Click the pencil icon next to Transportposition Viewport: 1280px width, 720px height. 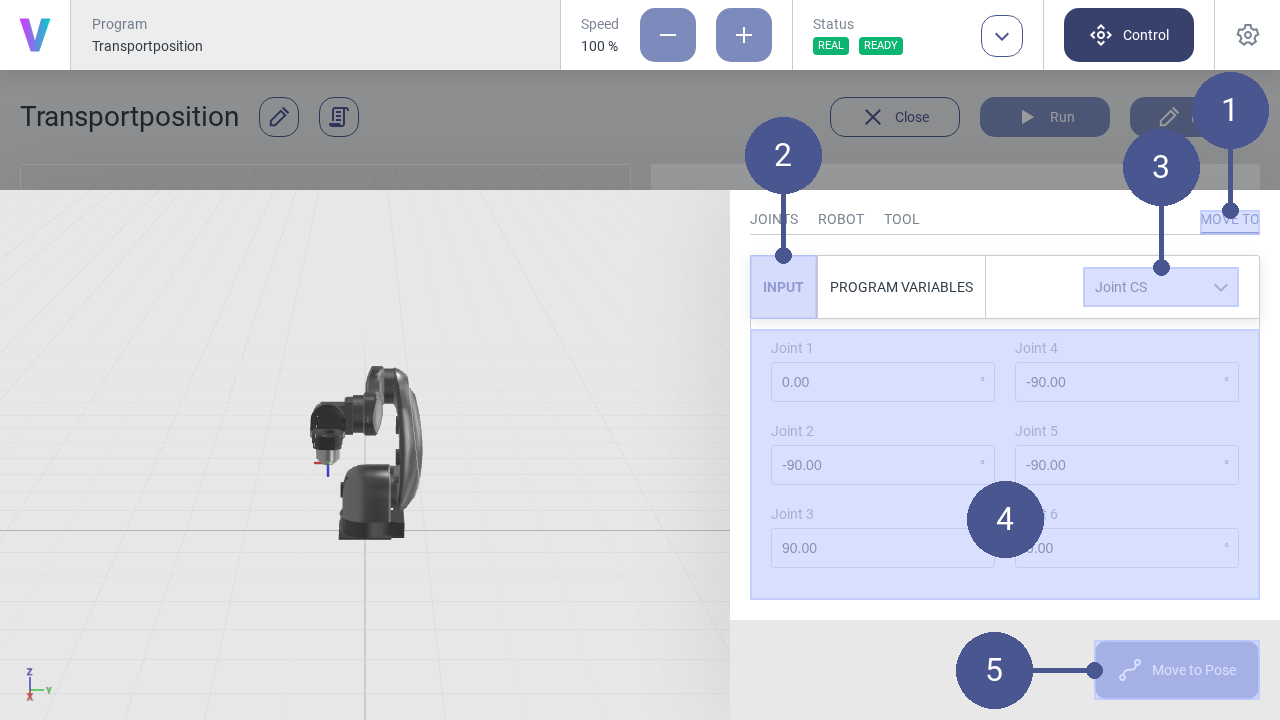279,117
